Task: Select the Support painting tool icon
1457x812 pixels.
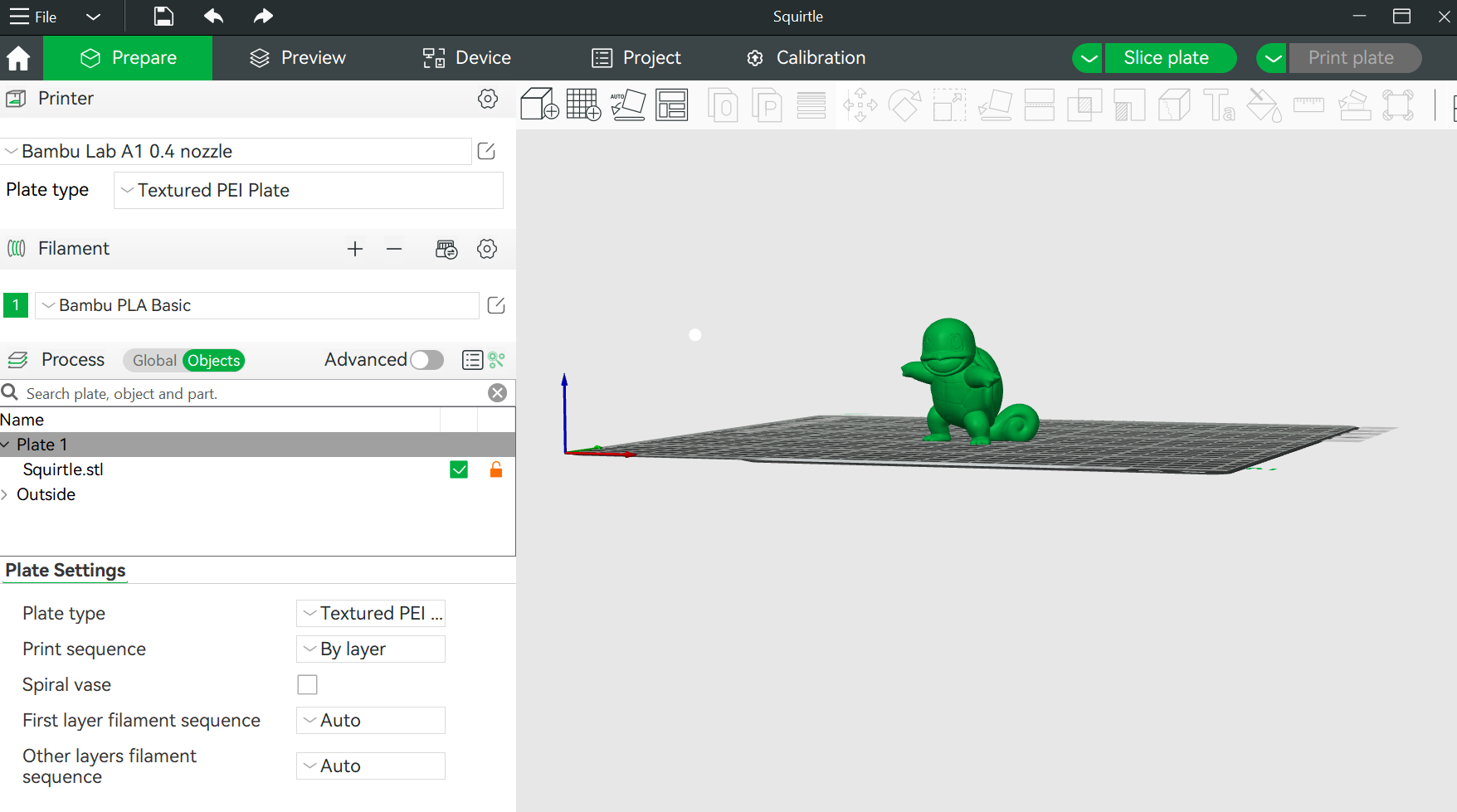Action: (x=1129, y=105)
